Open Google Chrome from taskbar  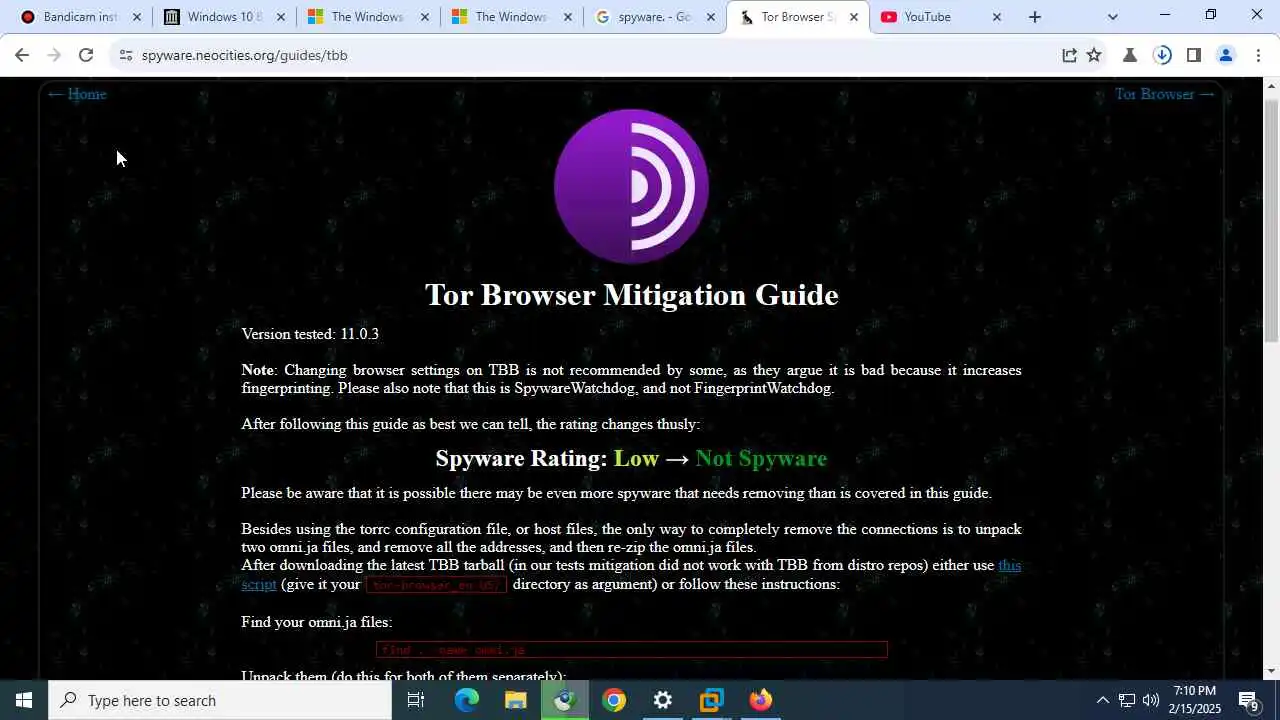[614, 700]
